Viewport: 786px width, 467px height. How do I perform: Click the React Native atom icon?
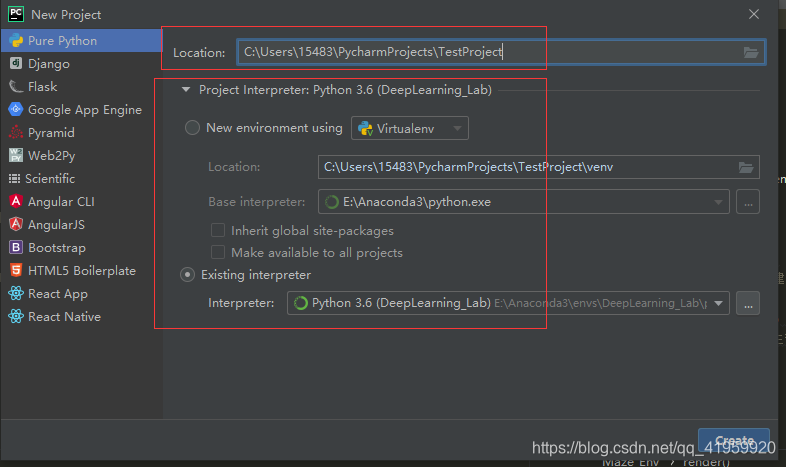[16, 317]
